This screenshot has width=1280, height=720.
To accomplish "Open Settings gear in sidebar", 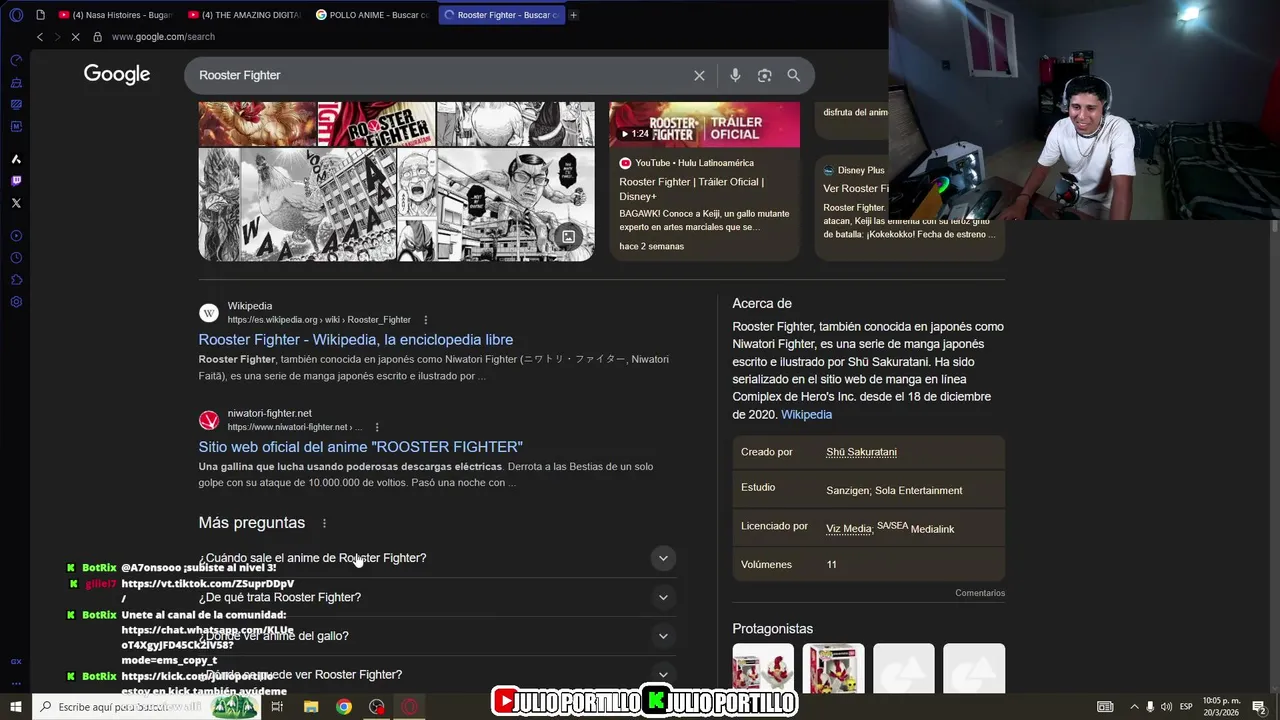I will [16, 302].
